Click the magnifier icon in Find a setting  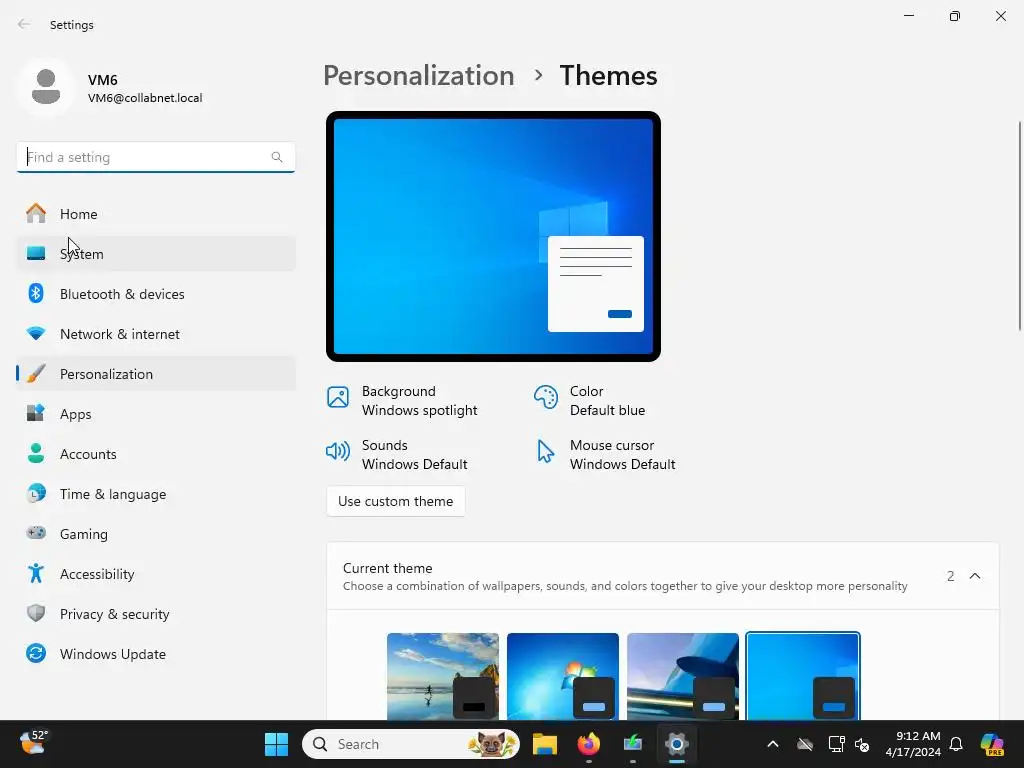277,157
